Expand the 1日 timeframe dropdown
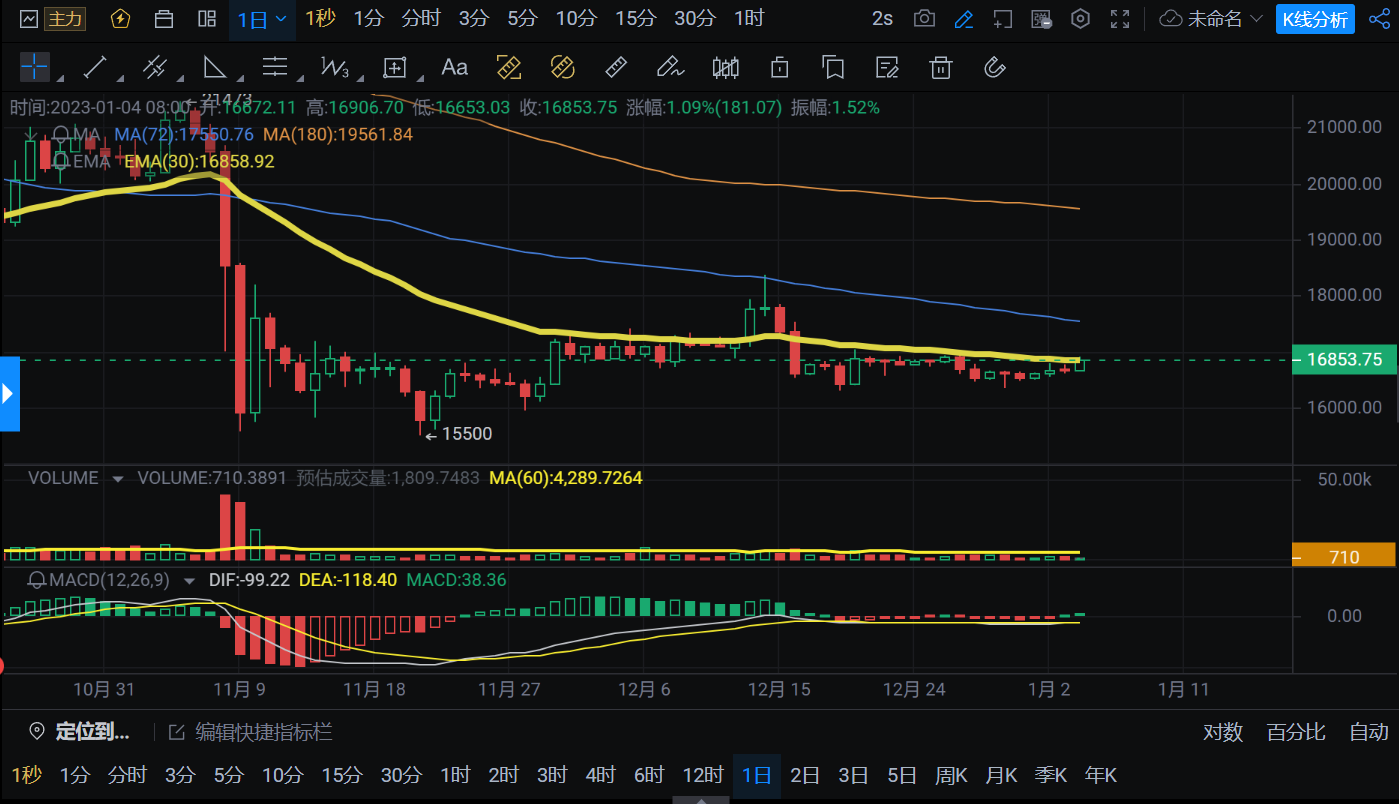This screenshot has width=1399, height=804. click(x=262, y=19)
